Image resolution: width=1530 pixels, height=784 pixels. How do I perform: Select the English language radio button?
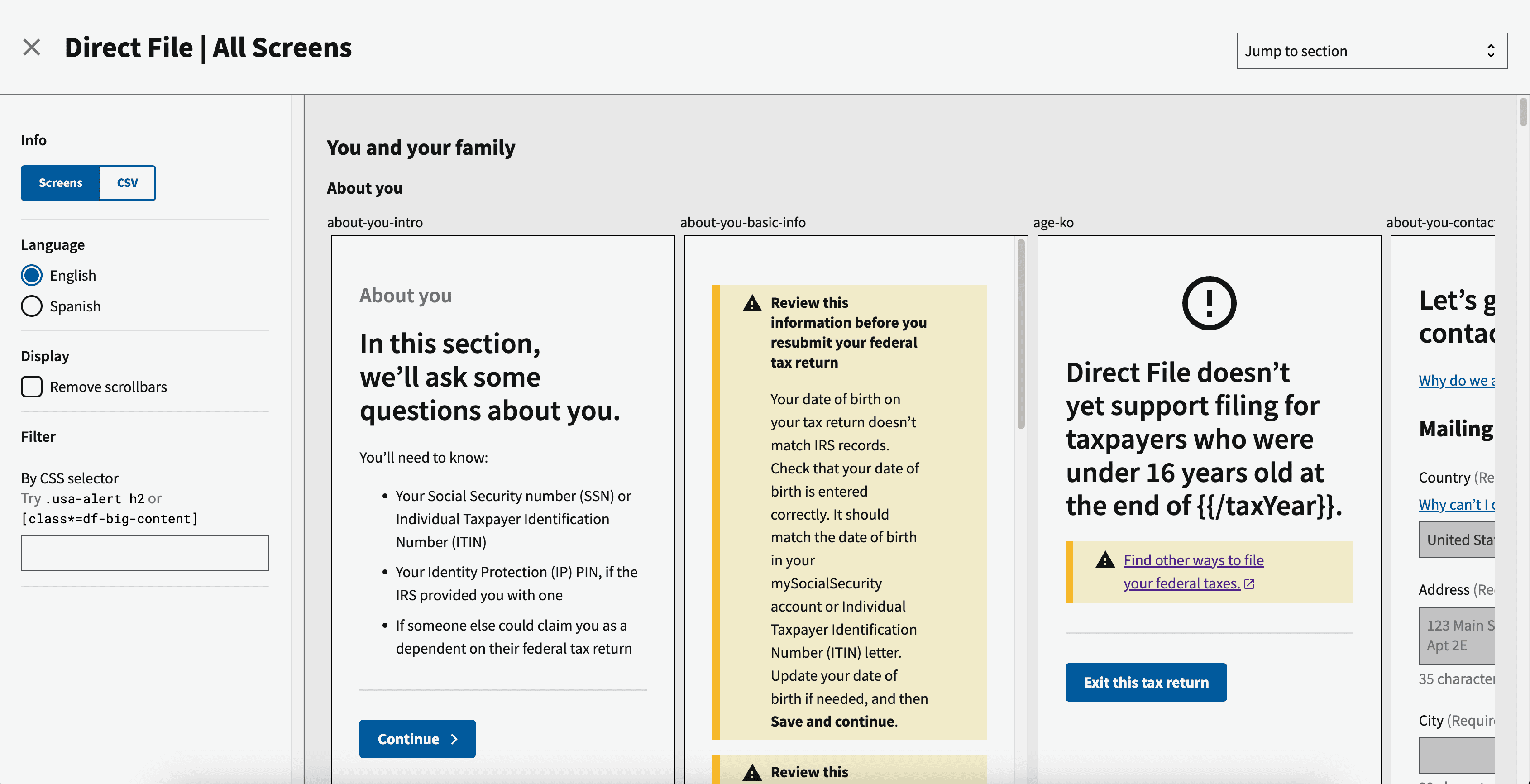[32, 276]
